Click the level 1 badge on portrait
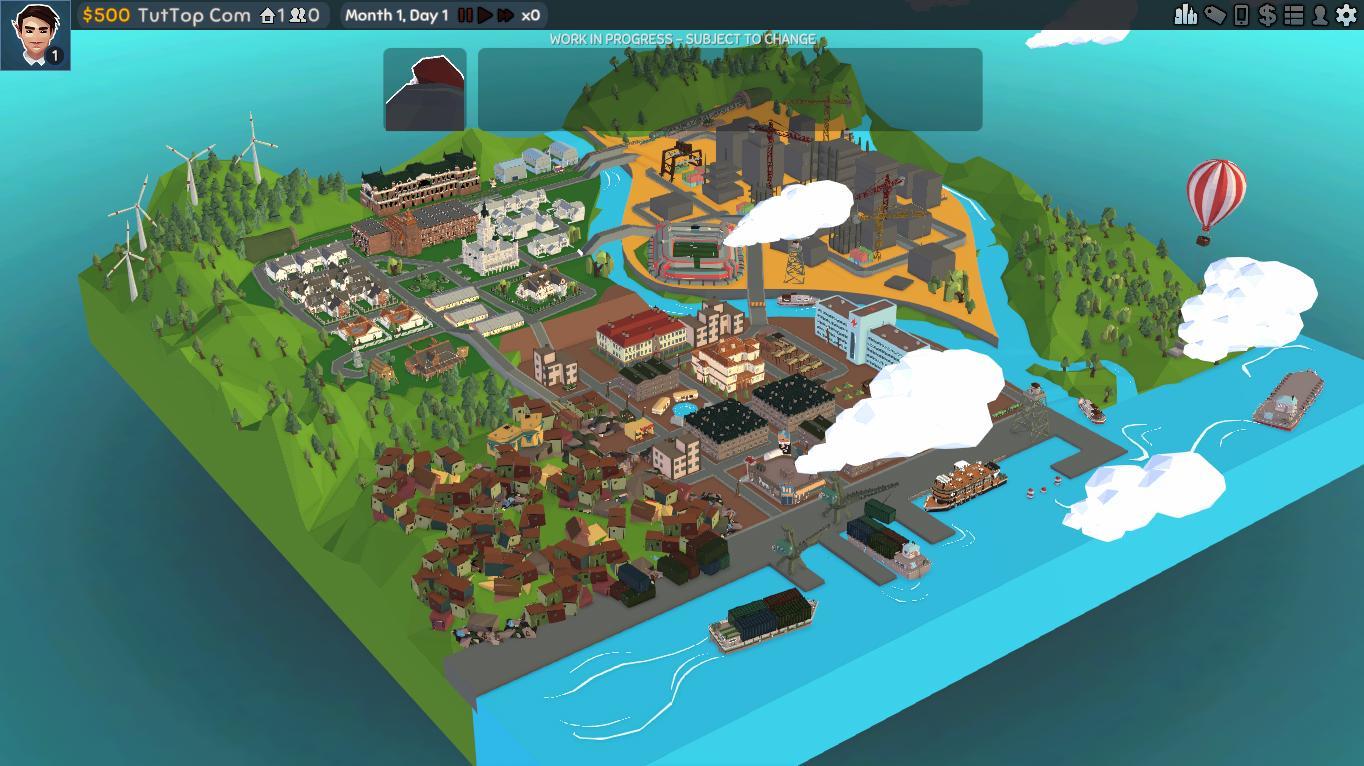1364x766 pixels. [x=54, y=56]
